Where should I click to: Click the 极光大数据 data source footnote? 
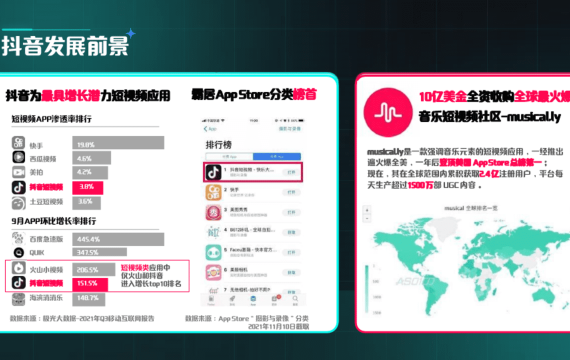point(82,319)
